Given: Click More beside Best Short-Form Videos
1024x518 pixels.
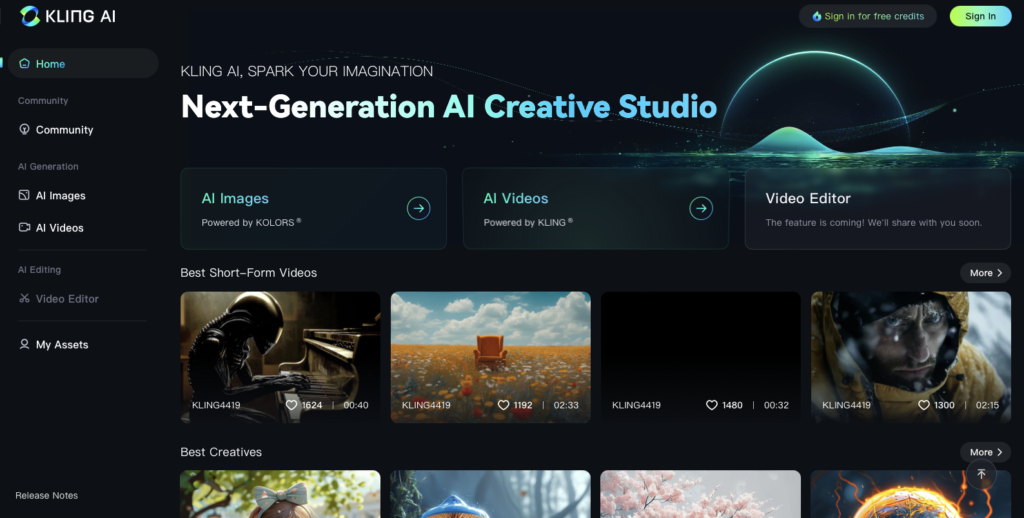Looking at the screenshot, I should point(985,273).
